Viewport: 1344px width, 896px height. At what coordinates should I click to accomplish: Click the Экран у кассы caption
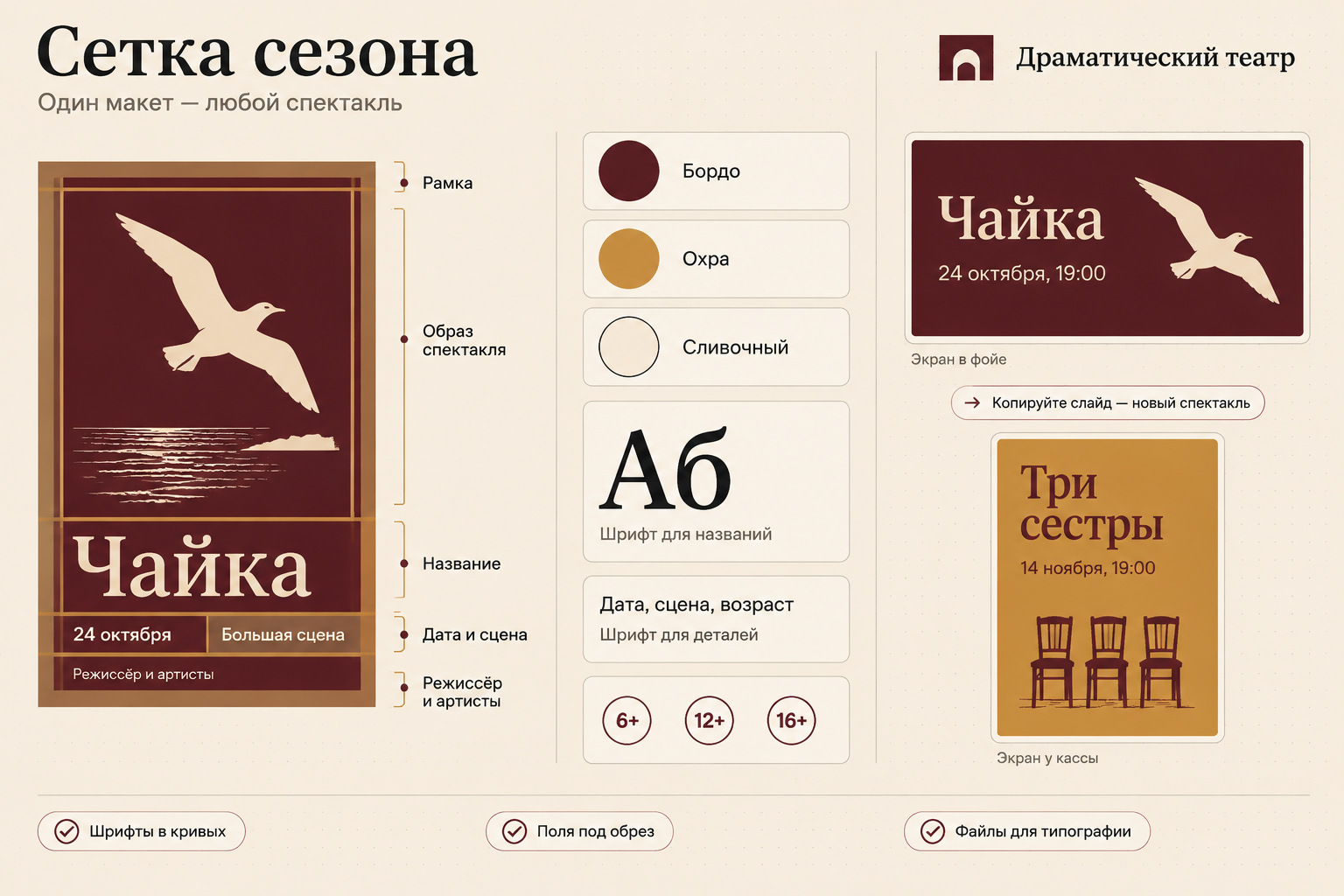[1047, 758]
